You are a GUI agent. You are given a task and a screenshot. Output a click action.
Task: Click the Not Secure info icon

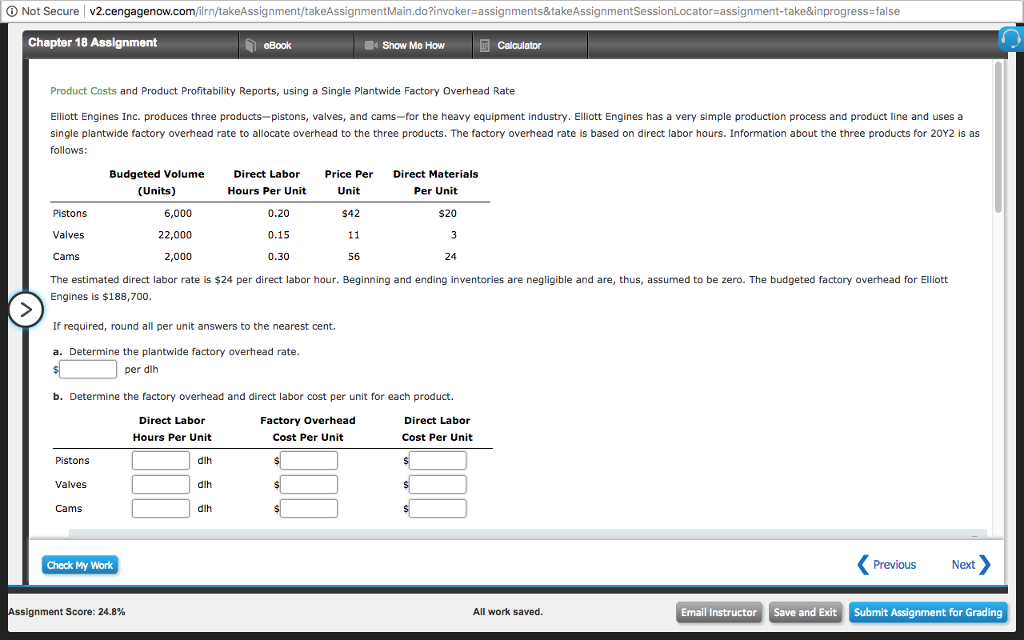11,11
